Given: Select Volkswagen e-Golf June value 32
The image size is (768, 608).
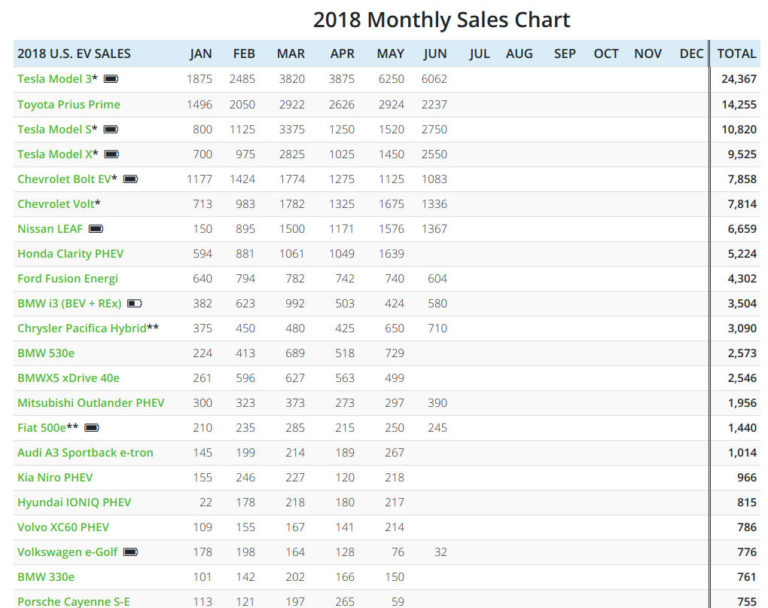Looking at the screenshot, I should pyautogui.click(x=441, y=552).
